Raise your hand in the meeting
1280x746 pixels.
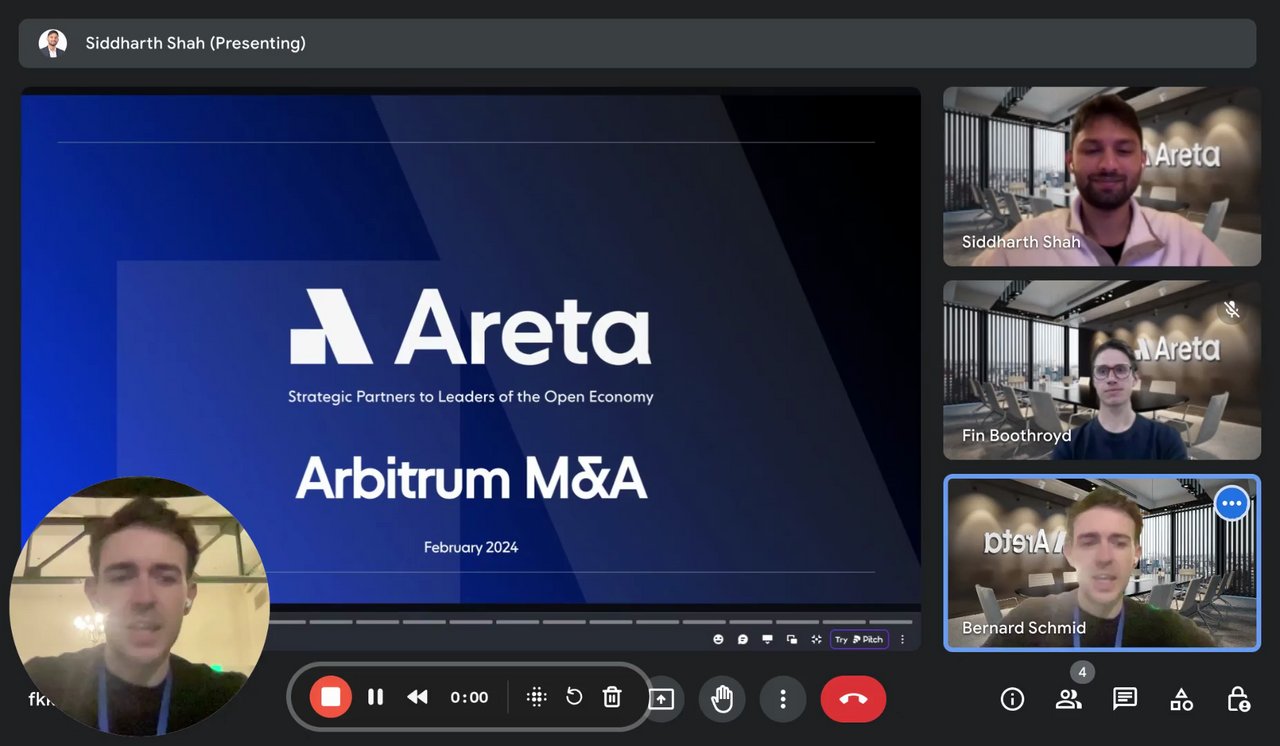point(722,699)
